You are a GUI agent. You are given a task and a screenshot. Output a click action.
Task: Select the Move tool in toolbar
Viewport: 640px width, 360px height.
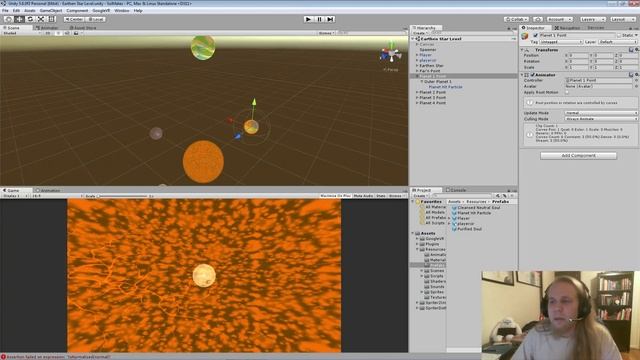point(19,19)
